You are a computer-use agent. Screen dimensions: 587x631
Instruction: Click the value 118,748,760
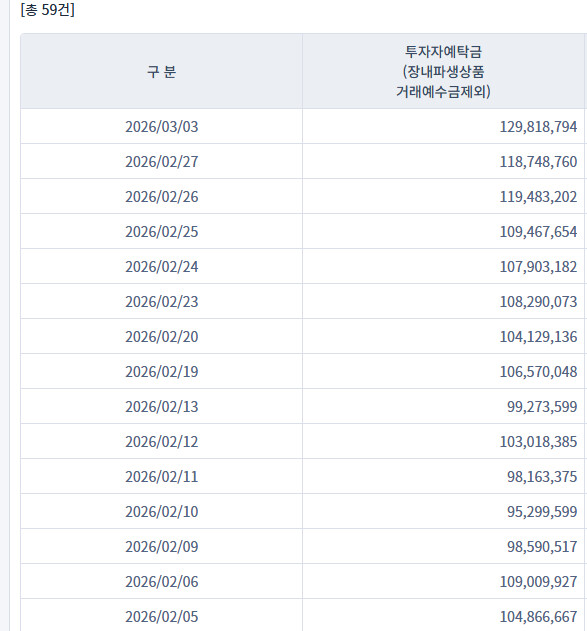(x=538, y=162)
